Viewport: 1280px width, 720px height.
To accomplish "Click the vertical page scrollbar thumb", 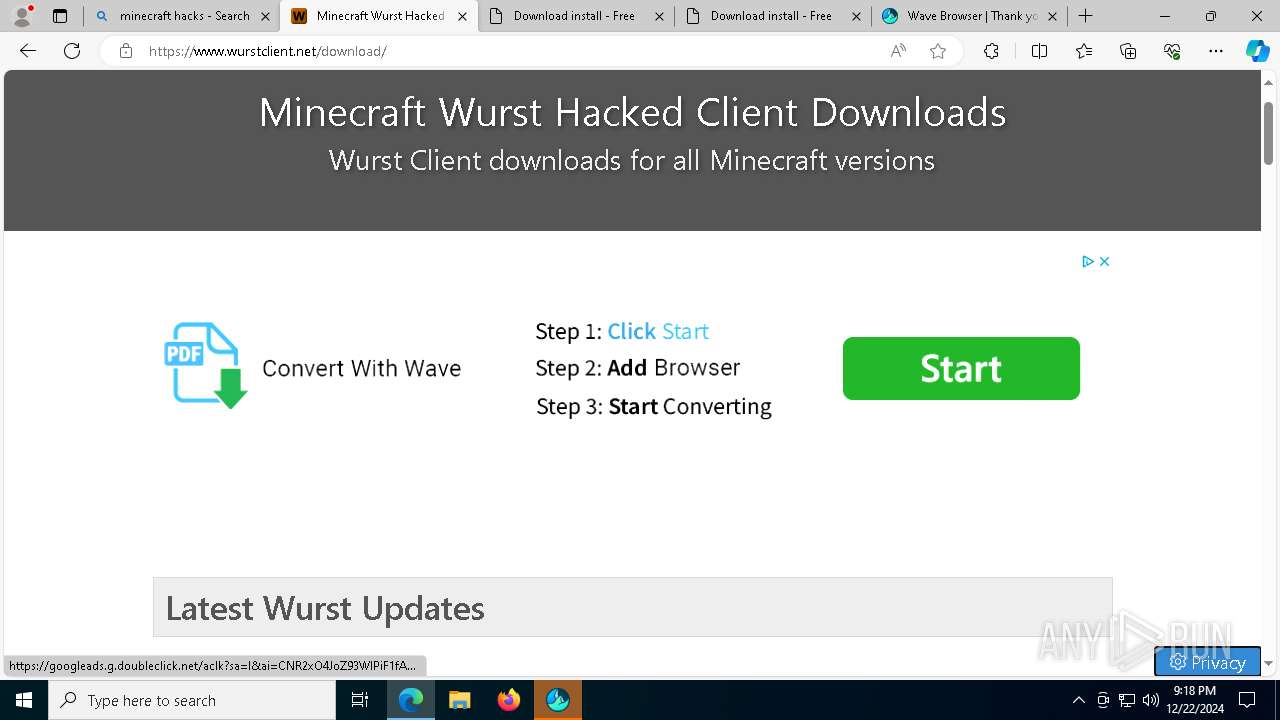I will [1268, 133].
